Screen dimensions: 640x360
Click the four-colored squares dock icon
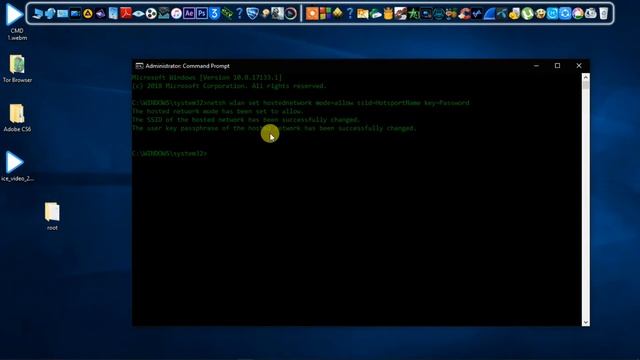coord(325,13)
